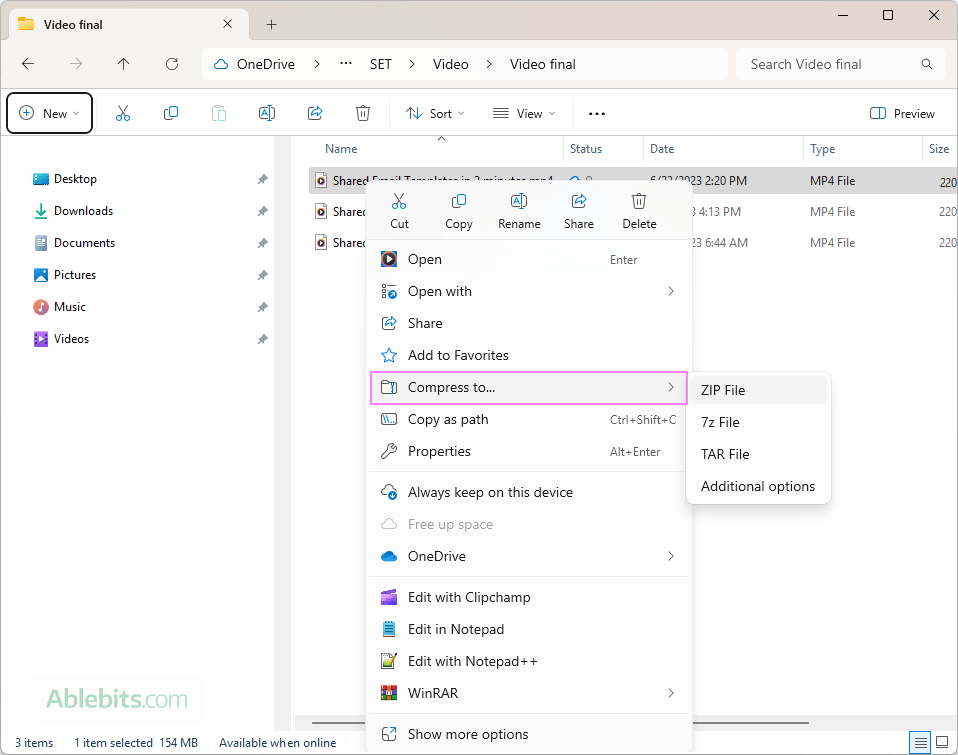
Task: Select Edit with Notepad++
Action: (x=529, y=661)
